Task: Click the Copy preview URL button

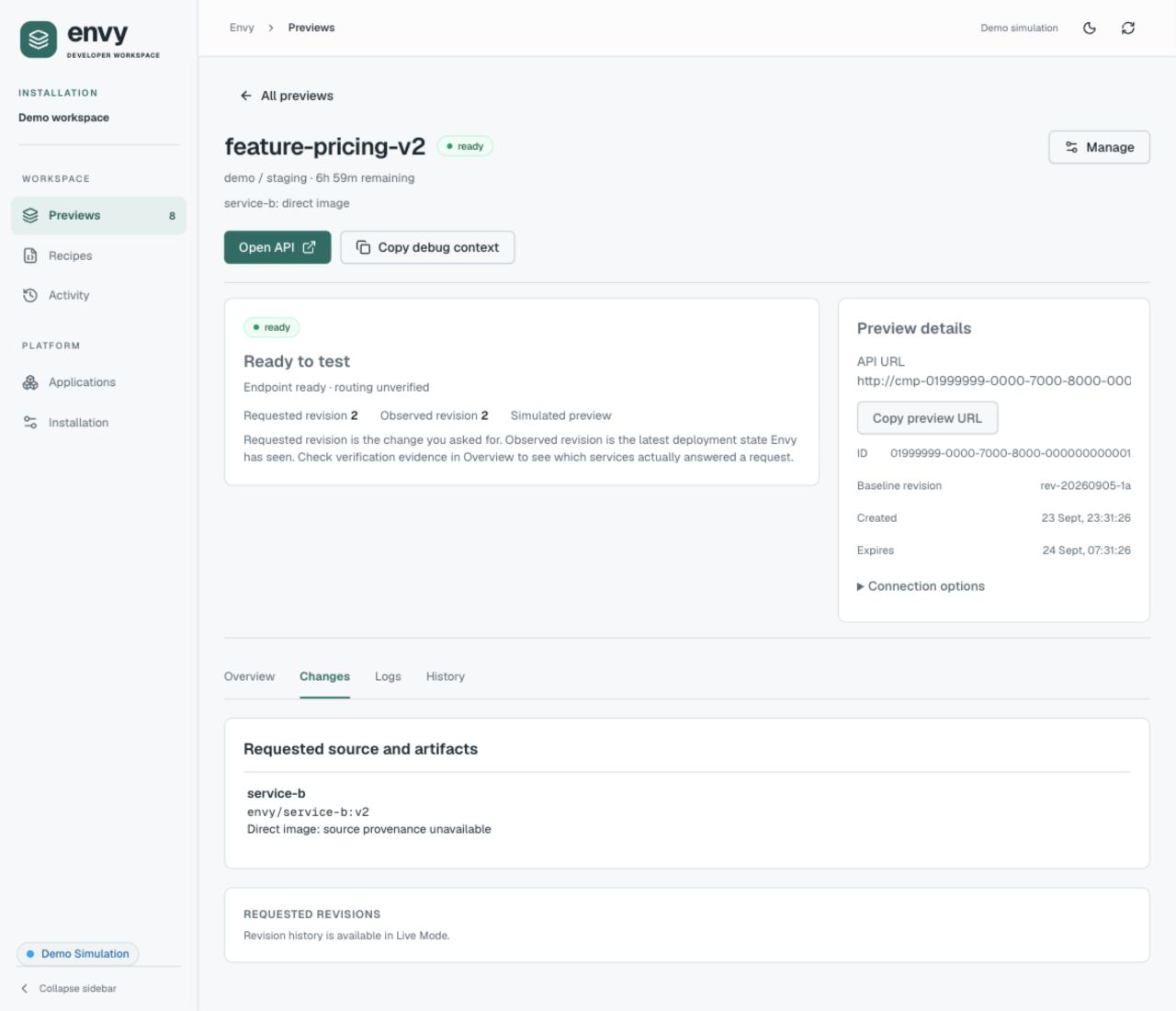Action: [927, 418]
